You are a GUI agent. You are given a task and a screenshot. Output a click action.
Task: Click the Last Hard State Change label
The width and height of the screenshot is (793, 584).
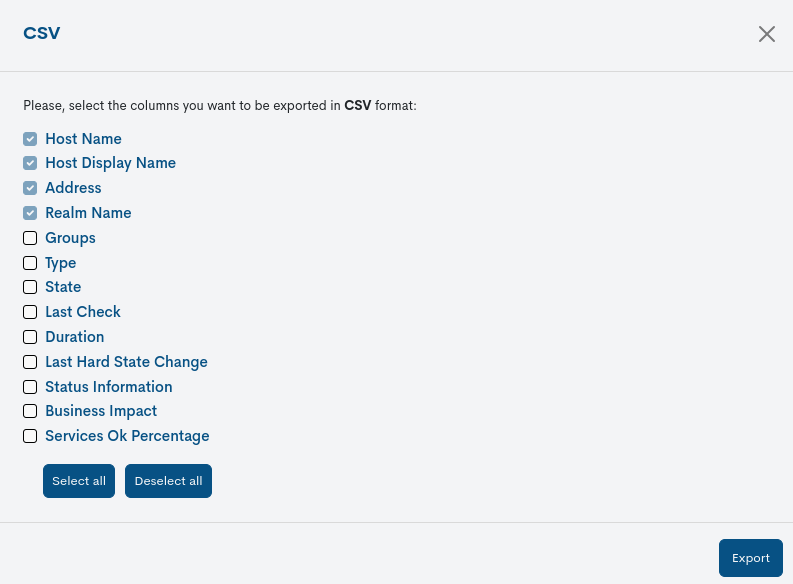click(x=126, y=362)
